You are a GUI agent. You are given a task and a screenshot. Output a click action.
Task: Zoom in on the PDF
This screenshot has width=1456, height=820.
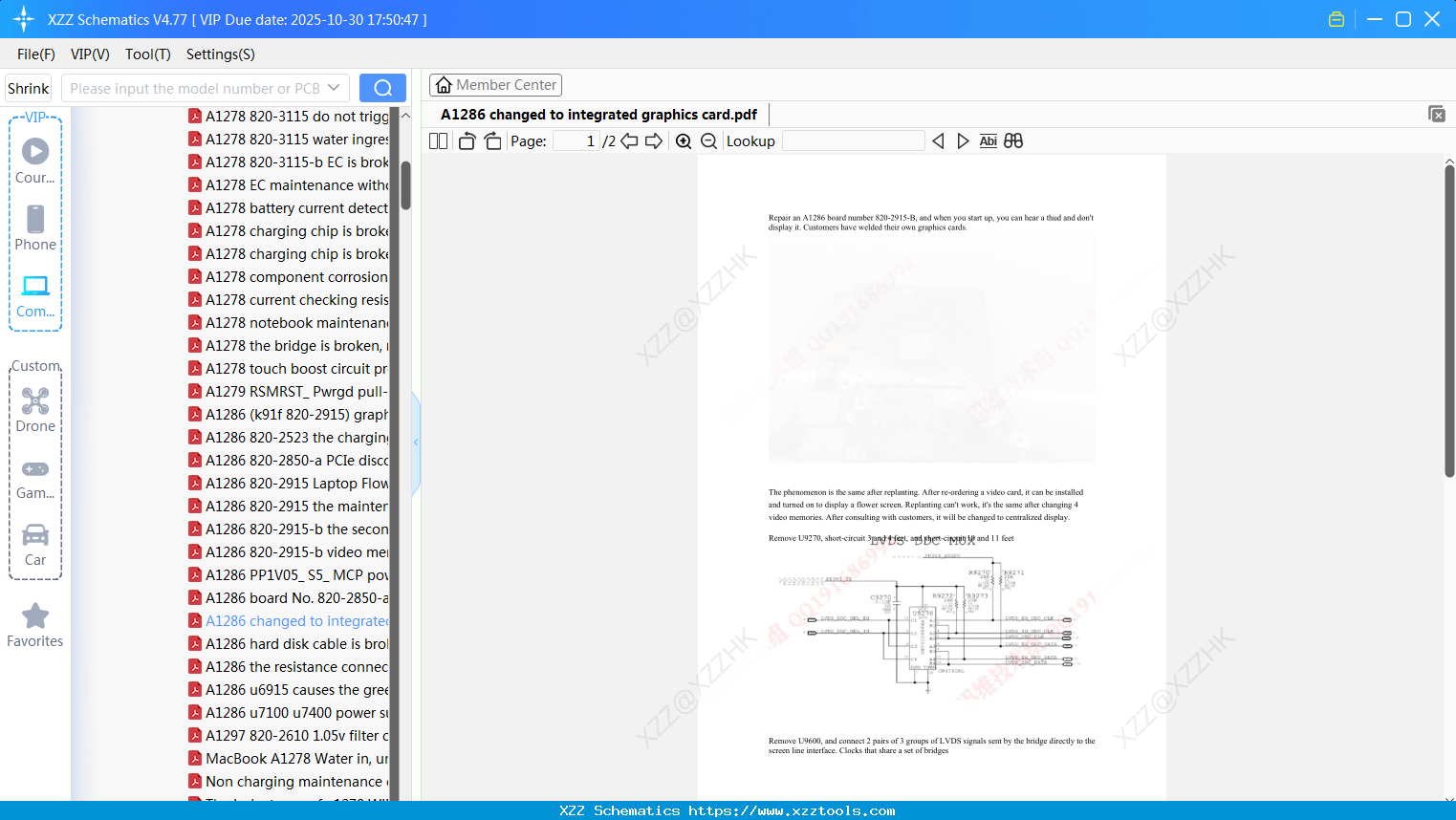[684, 141]
